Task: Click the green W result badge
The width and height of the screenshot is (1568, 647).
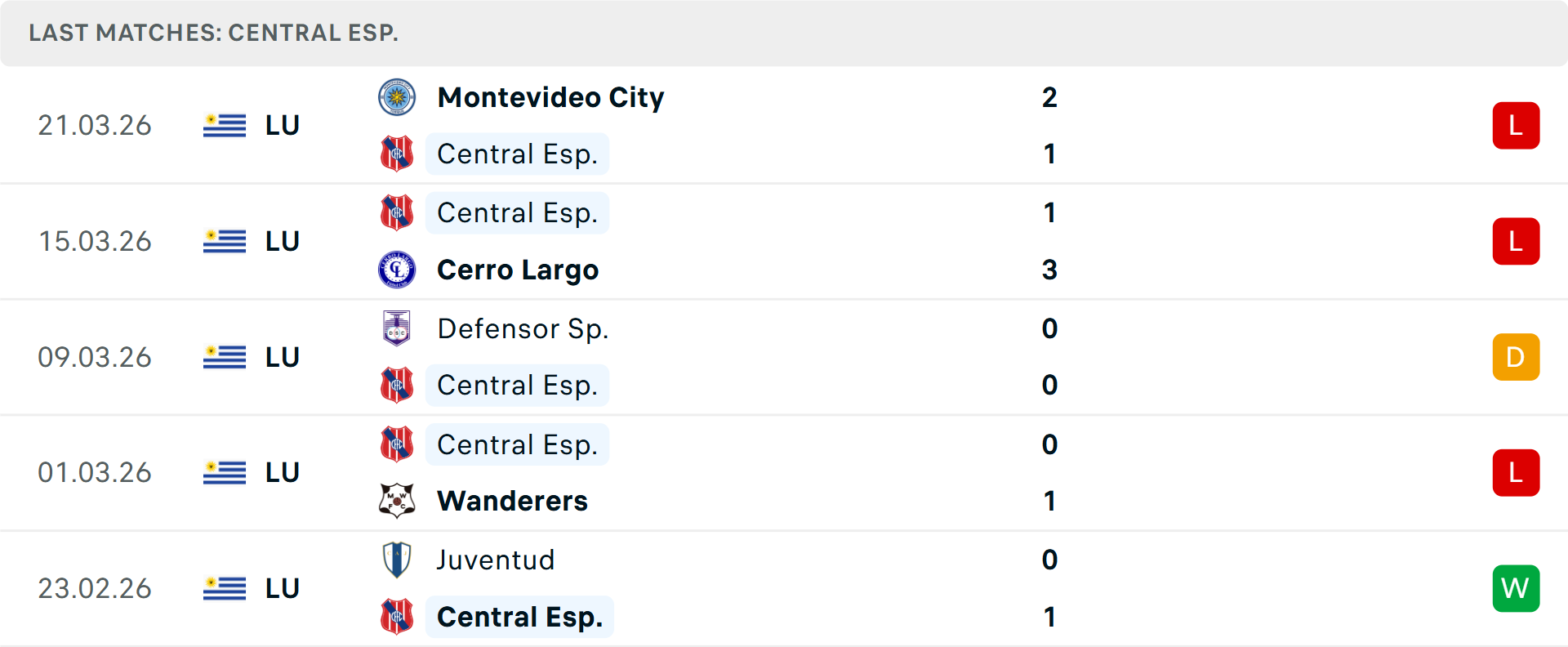Action: tap(1515, 588)
